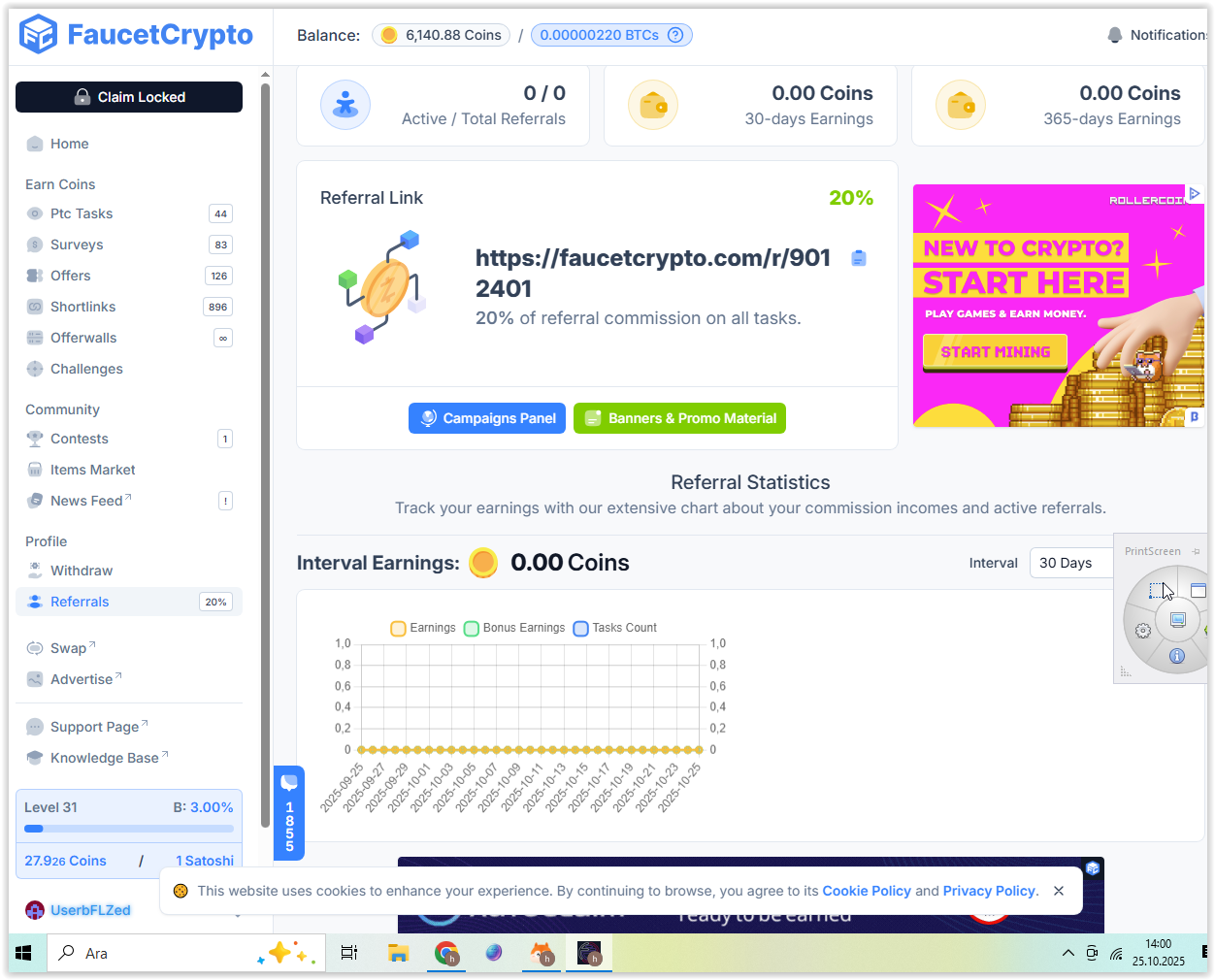Click the network Wi-Fi tray icon
The width and height of the screenshot is (1215, 980).
pyautogui.click(x=1117, y=953)
